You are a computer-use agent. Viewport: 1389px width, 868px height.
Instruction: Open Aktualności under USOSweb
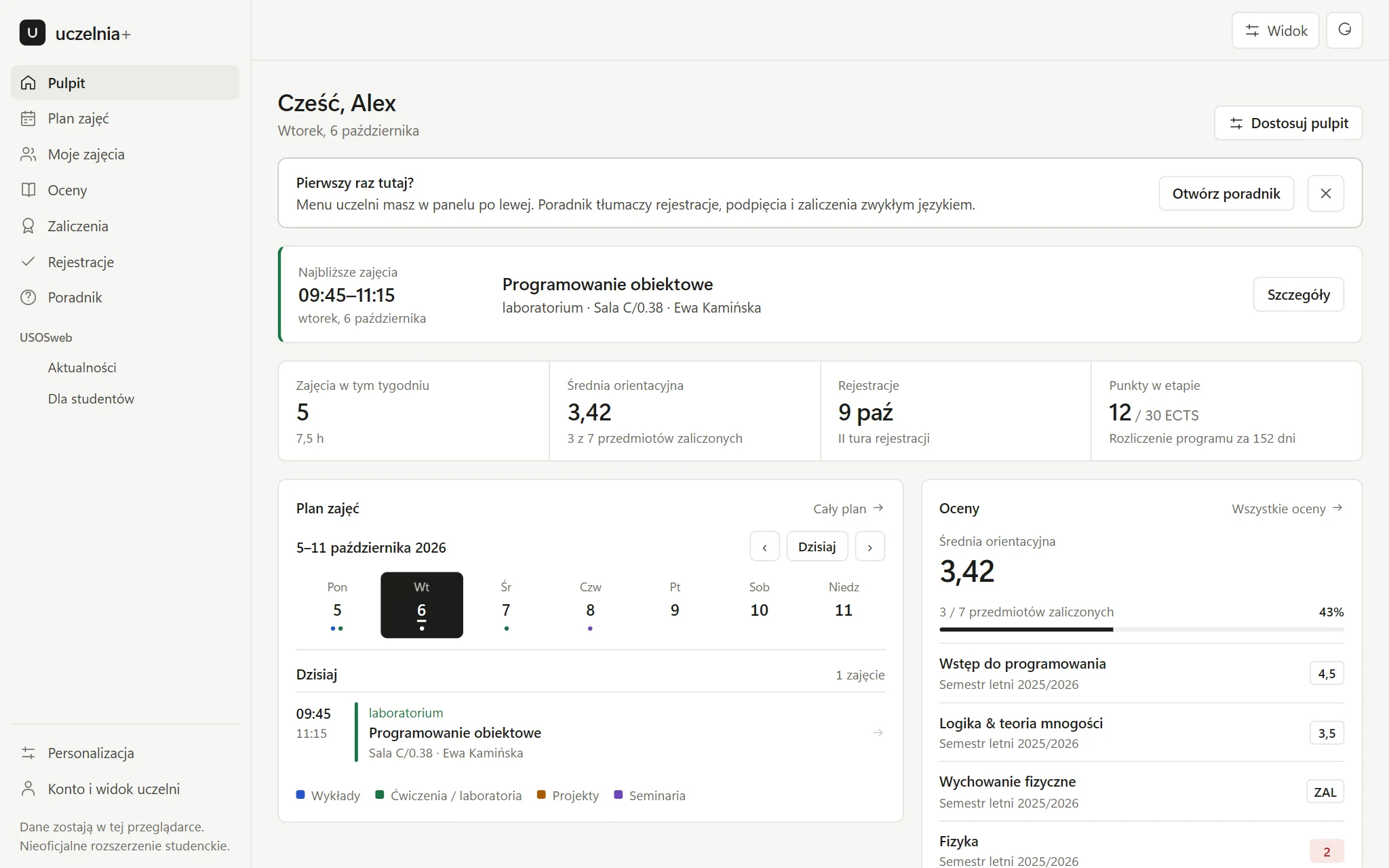[82, 368]
